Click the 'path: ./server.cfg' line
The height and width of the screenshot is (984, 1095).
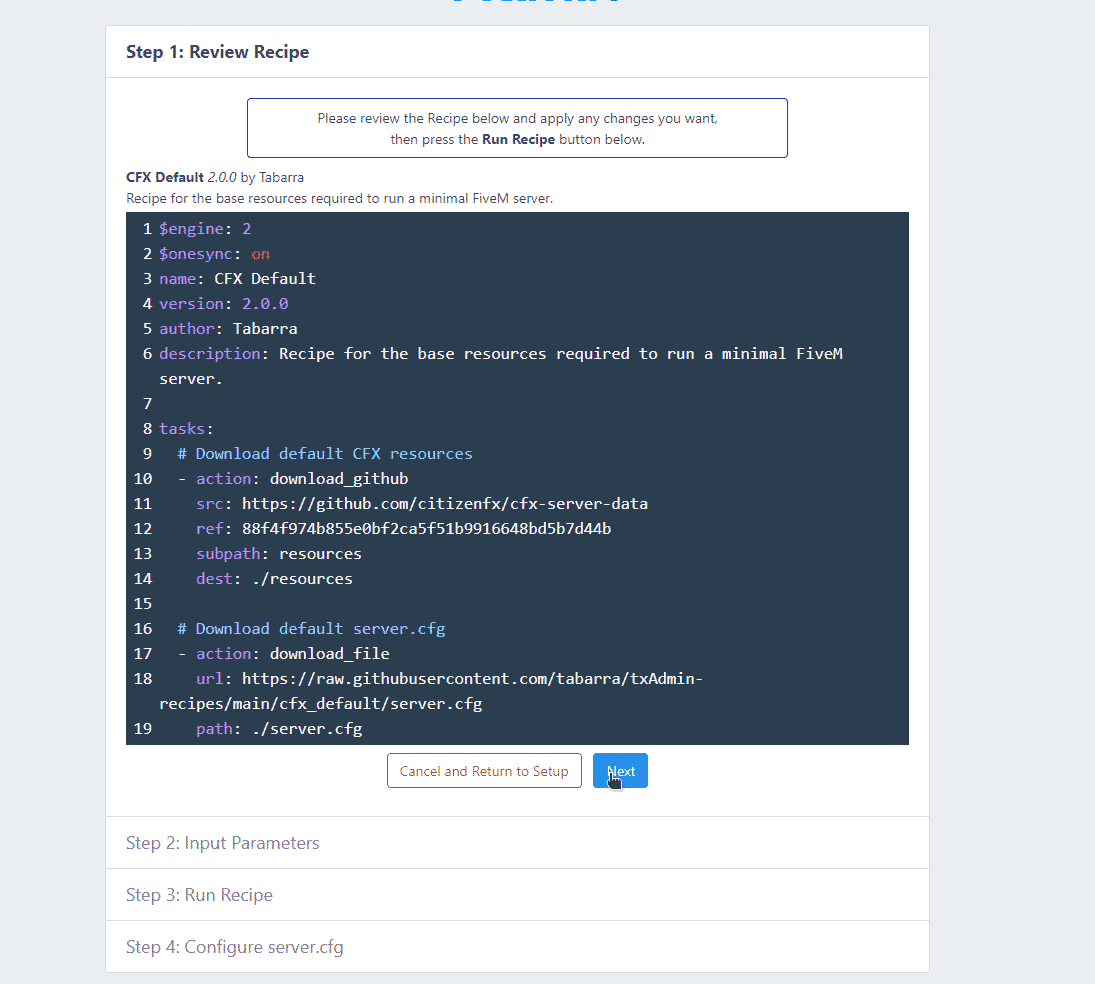[x=279, y=729]
